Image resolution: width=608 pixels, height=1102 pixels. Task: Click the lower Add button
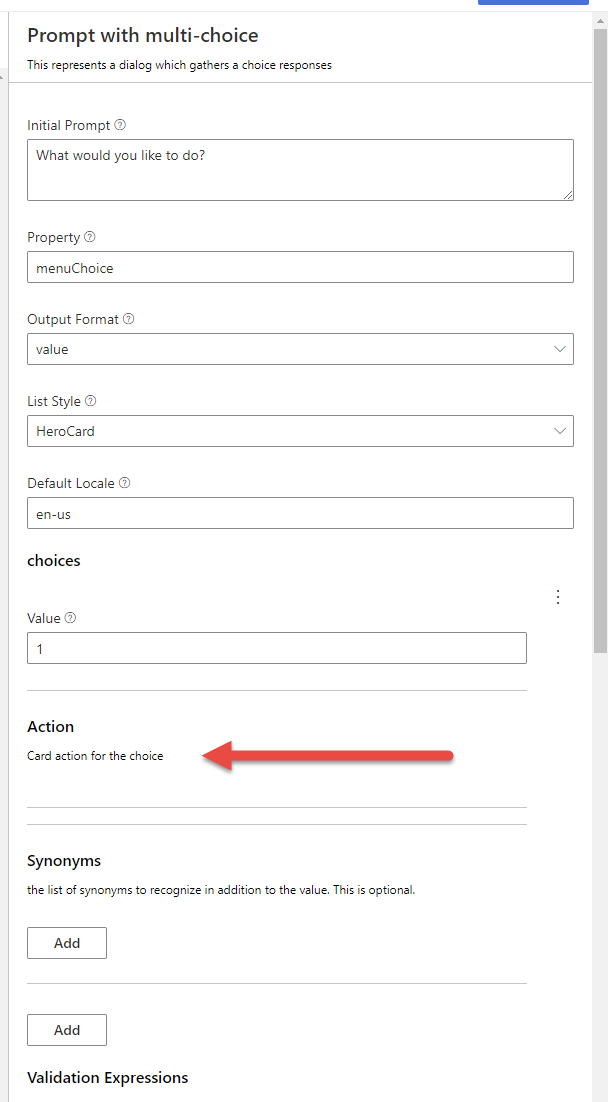pyautogui.click(x=66, y=1029)
